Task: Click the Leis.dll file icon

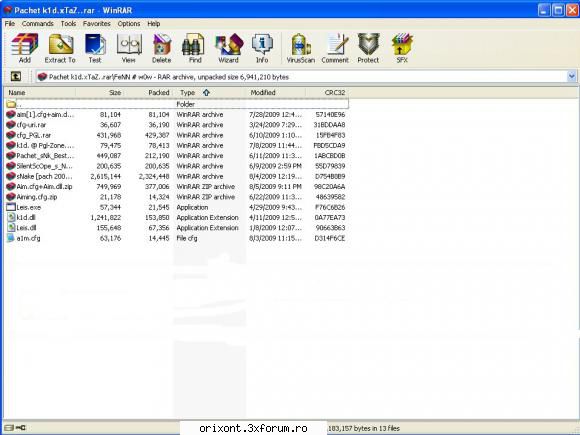Action: [x=11, y=228]
